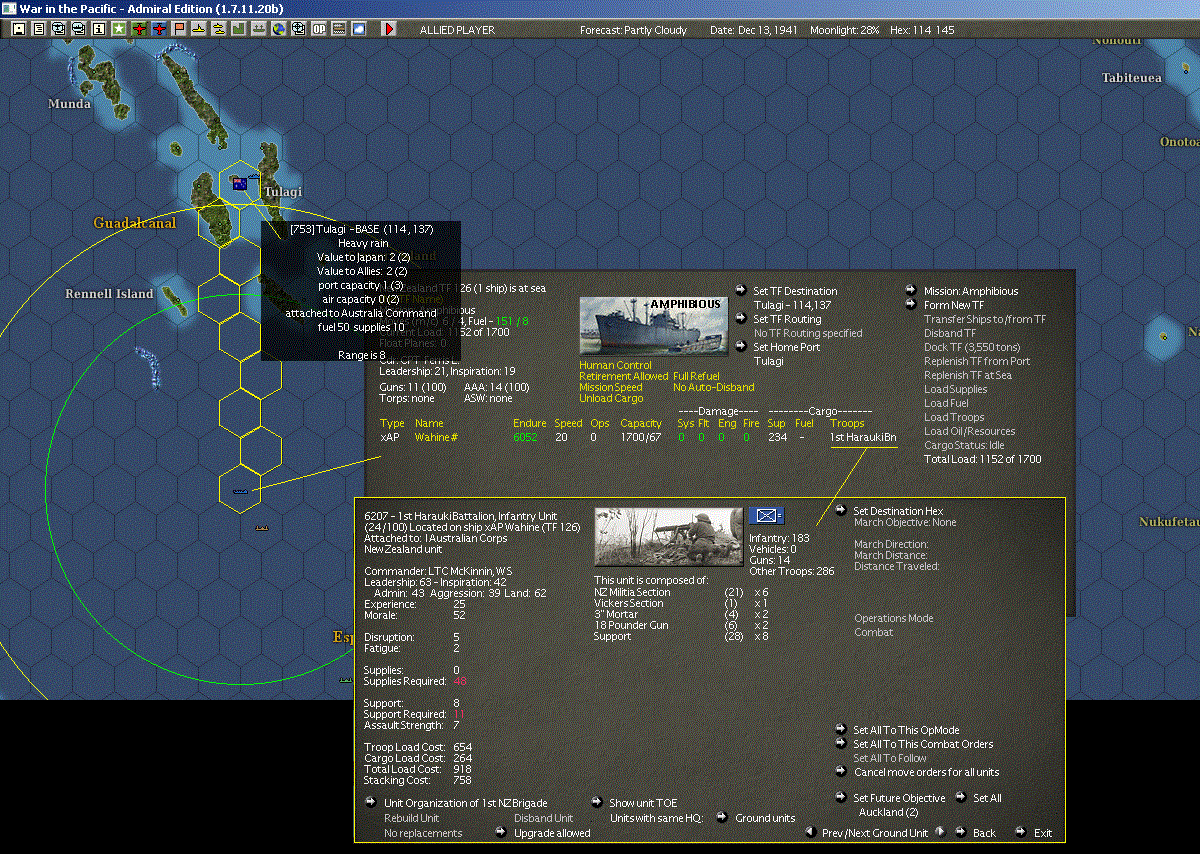Click Set TF Destination
The height and width of the screenshot is (854, 1200).
[795, 291]
